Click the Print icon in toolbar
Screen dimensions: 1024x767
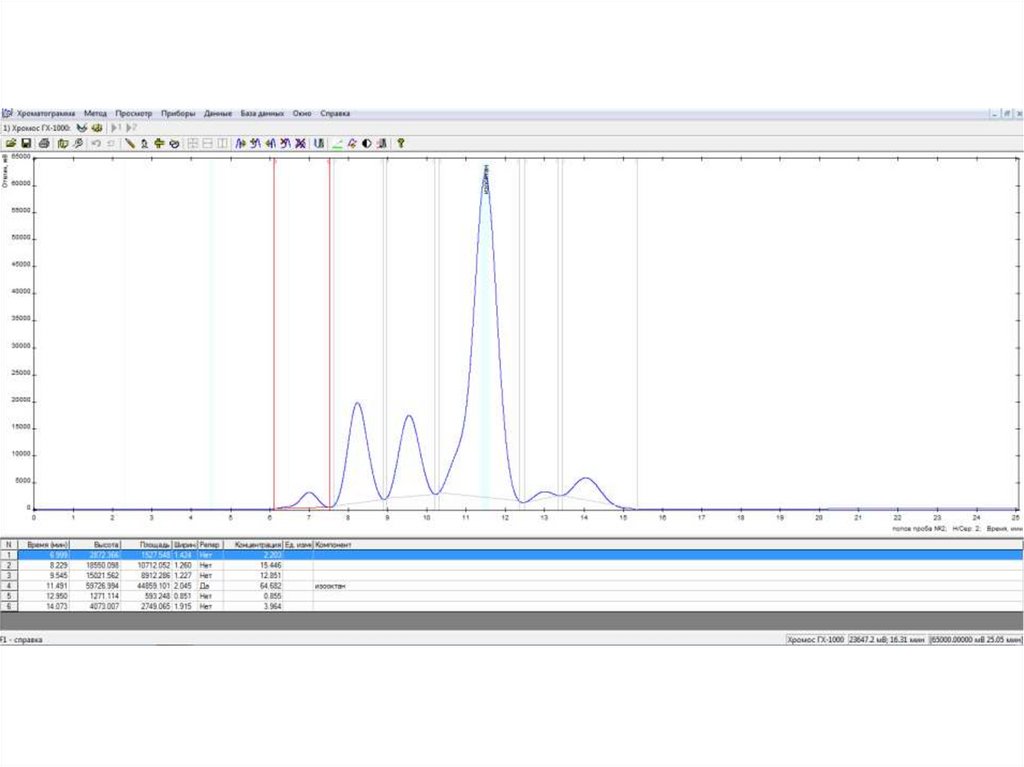tap(43, 143)
